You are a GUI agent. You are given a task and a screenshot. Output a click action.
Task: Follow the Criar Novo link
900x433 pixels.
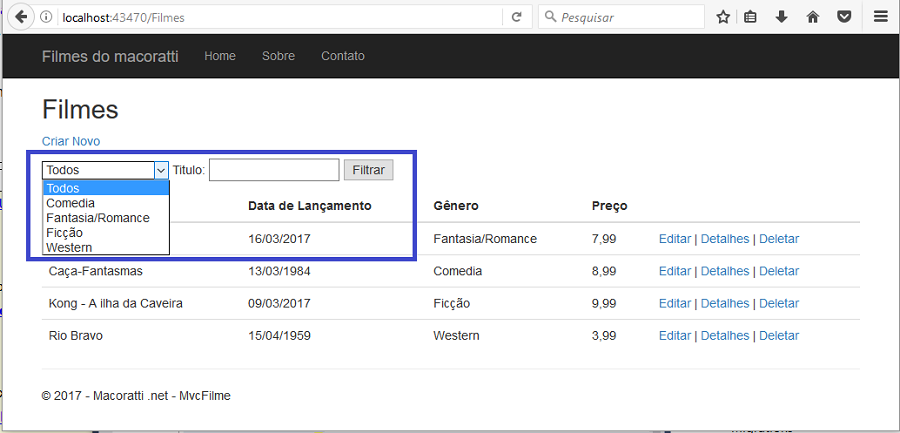click(x=71, y=141)
